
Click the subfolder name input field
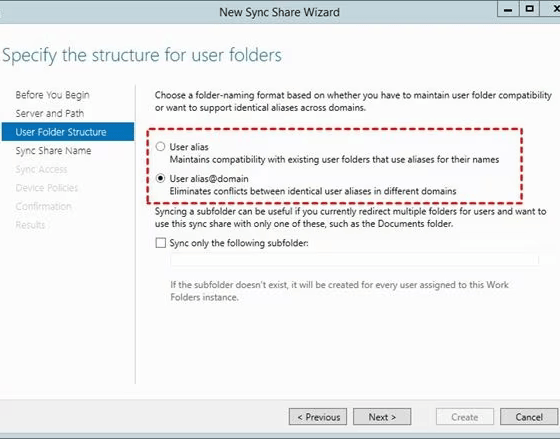(354, 260)
